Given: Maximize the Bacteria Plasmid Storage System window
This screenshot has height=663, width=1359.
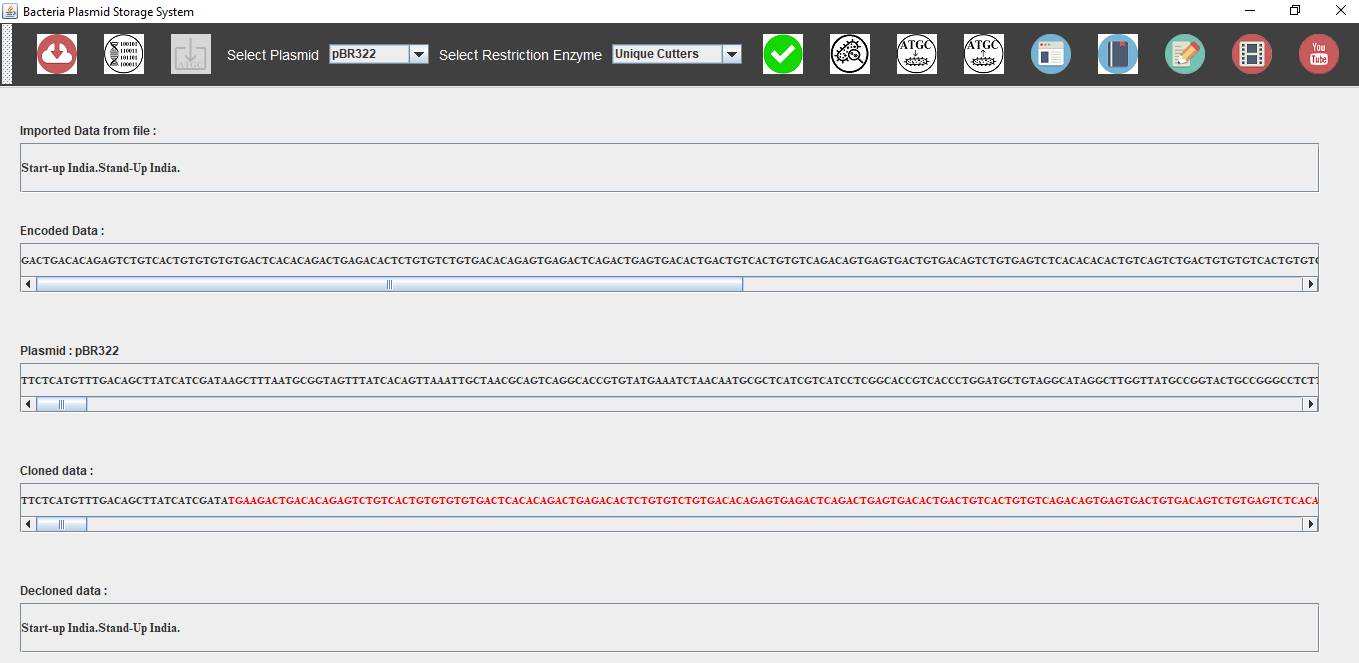Looking at the screenshot, I should click(x=1295, y=11).
